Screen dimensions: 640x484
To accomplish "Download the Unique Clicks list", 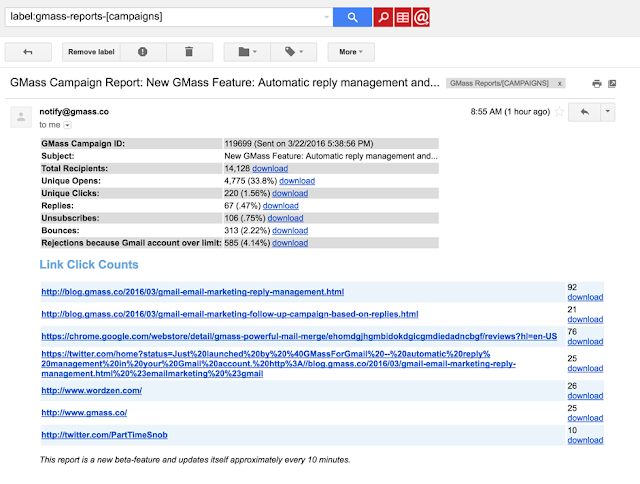I will coord(290,193).
